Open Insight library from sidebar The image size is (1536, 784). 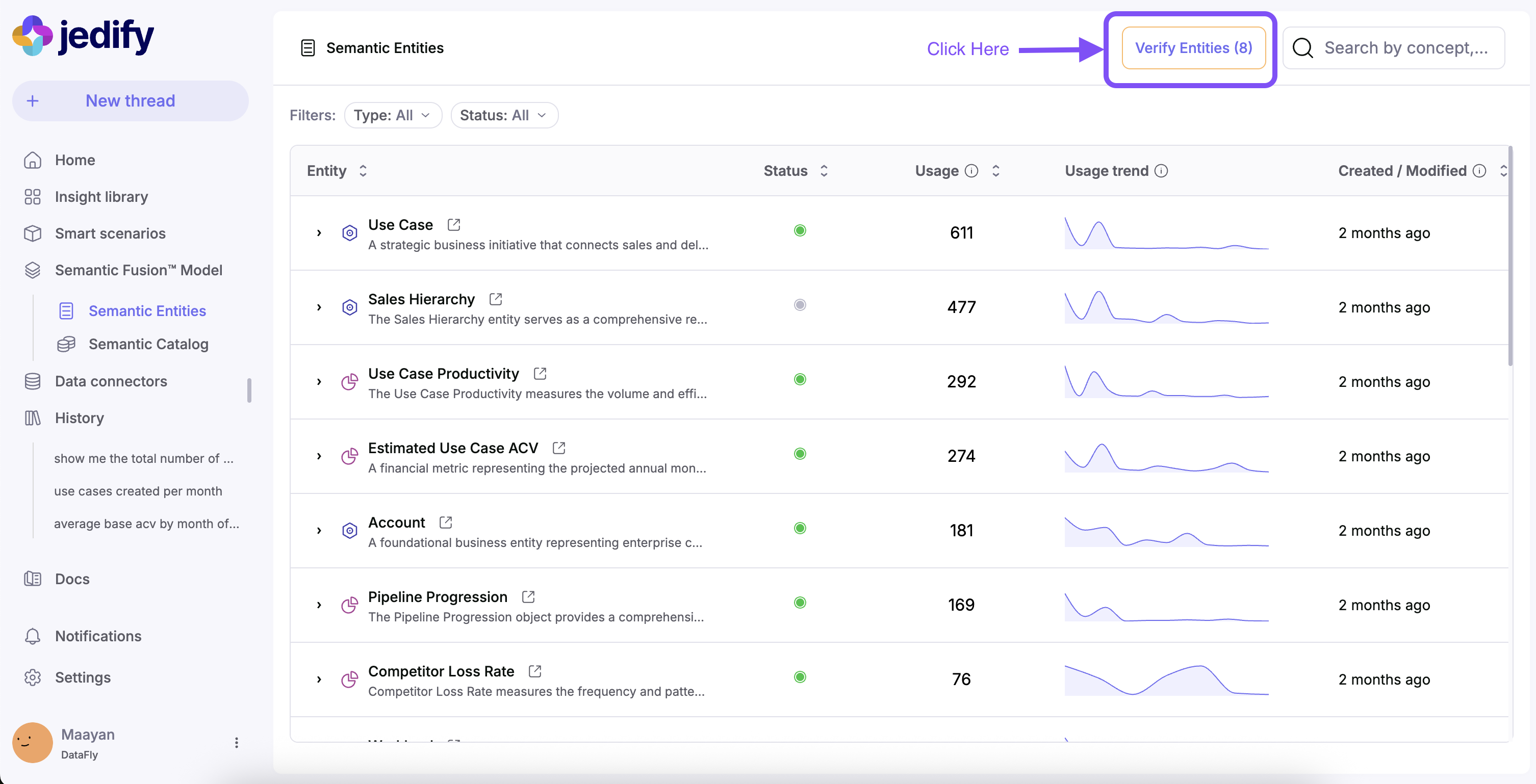click(x=101, y=197)
